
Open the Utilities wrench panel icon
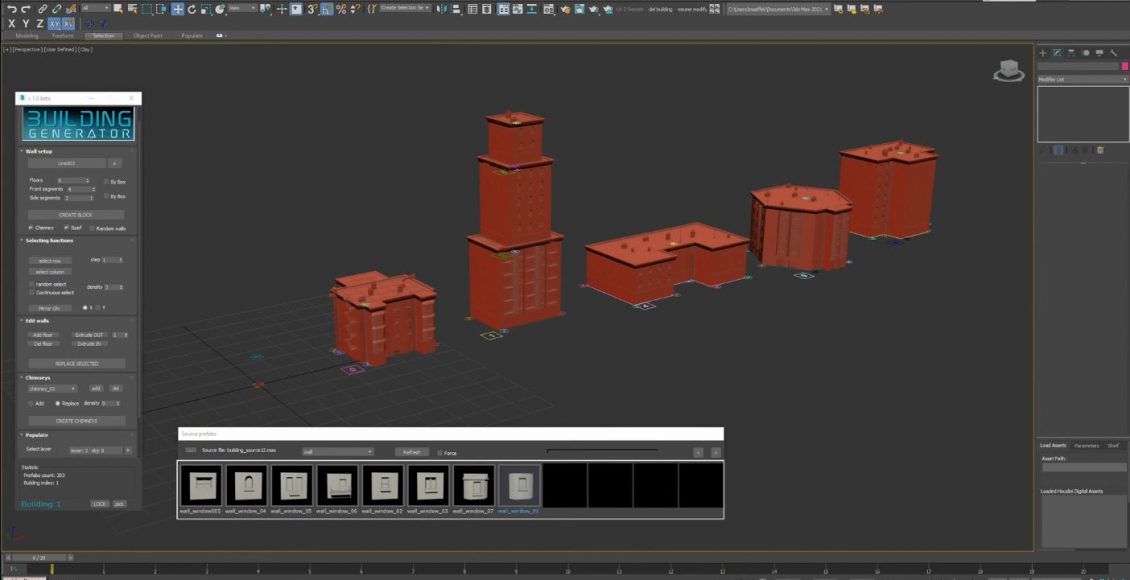click(x=1113, y=53)
